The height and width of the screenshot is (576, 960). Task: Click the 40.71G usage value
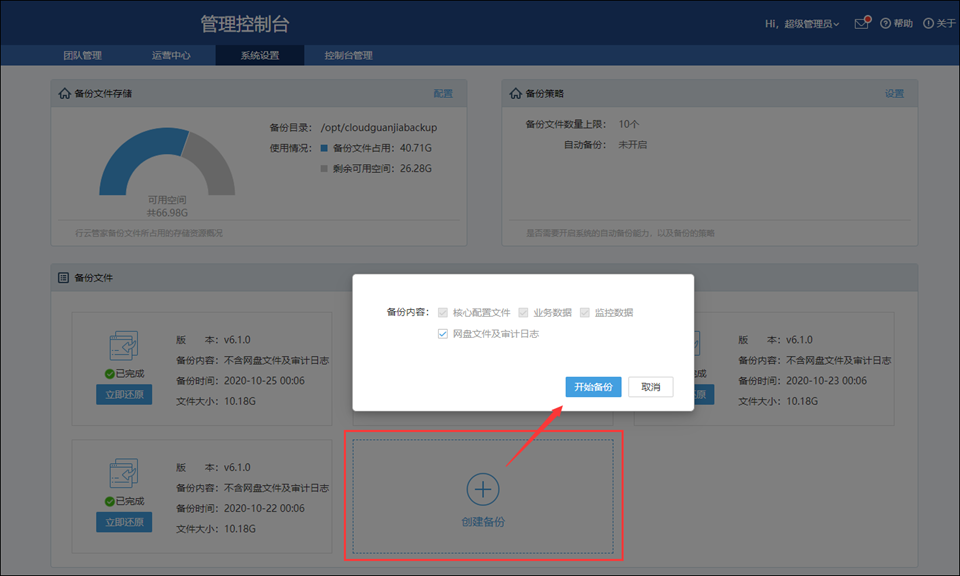pos(416,148)
